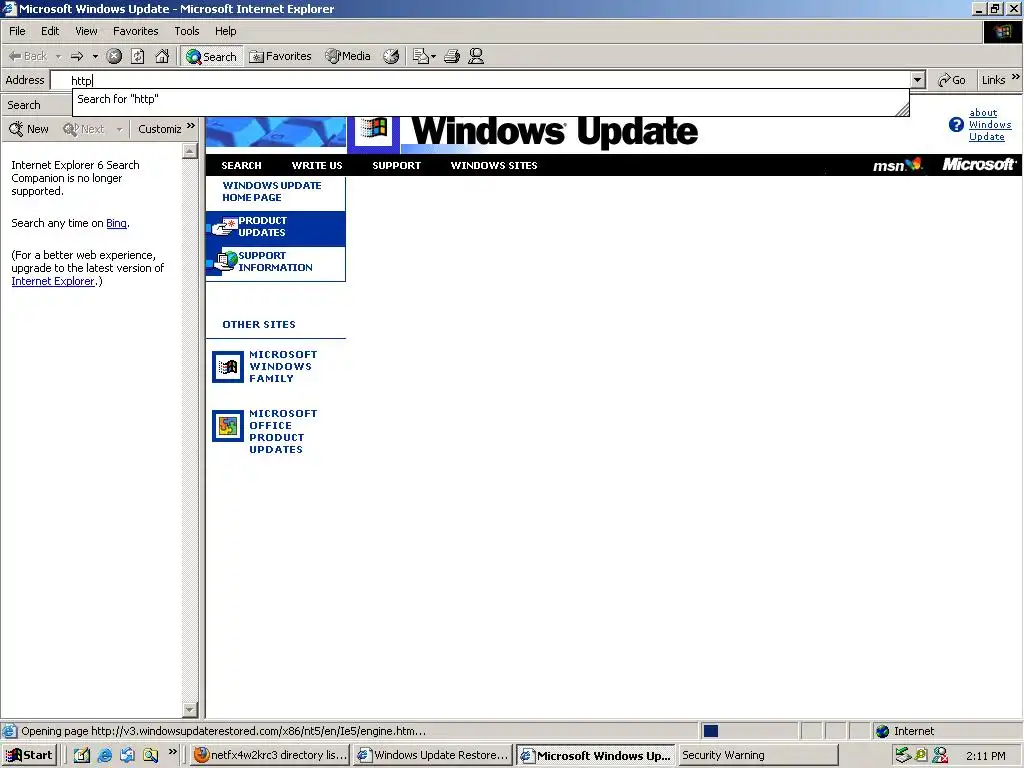This screenshot has width=1024, height=768.
Task: Toggle the Search pane toolbar button
Action: [x=212, y=56]
